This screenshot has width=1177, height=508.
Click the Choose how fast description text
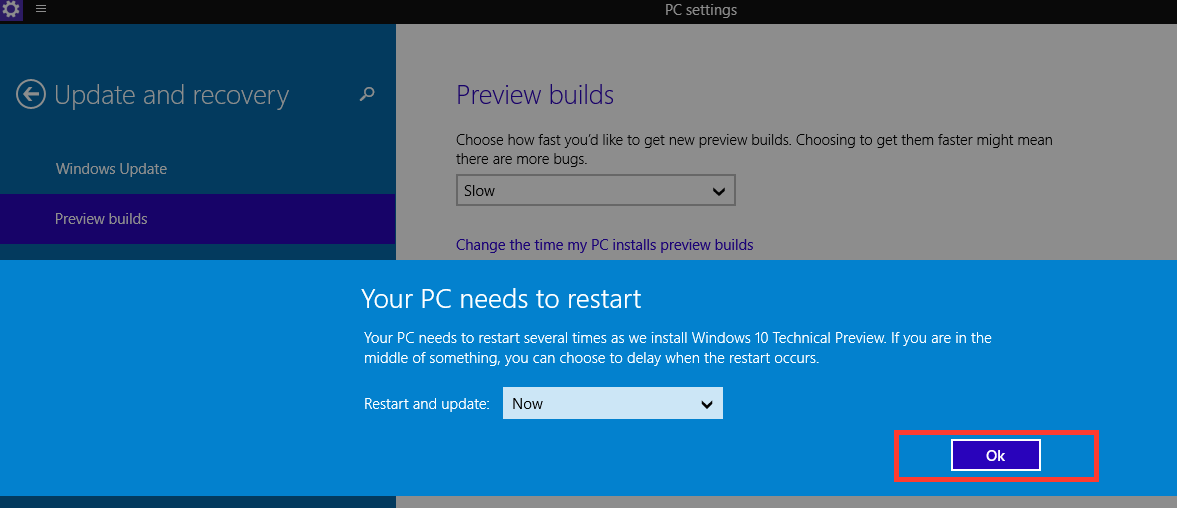(x=754, y=149)
